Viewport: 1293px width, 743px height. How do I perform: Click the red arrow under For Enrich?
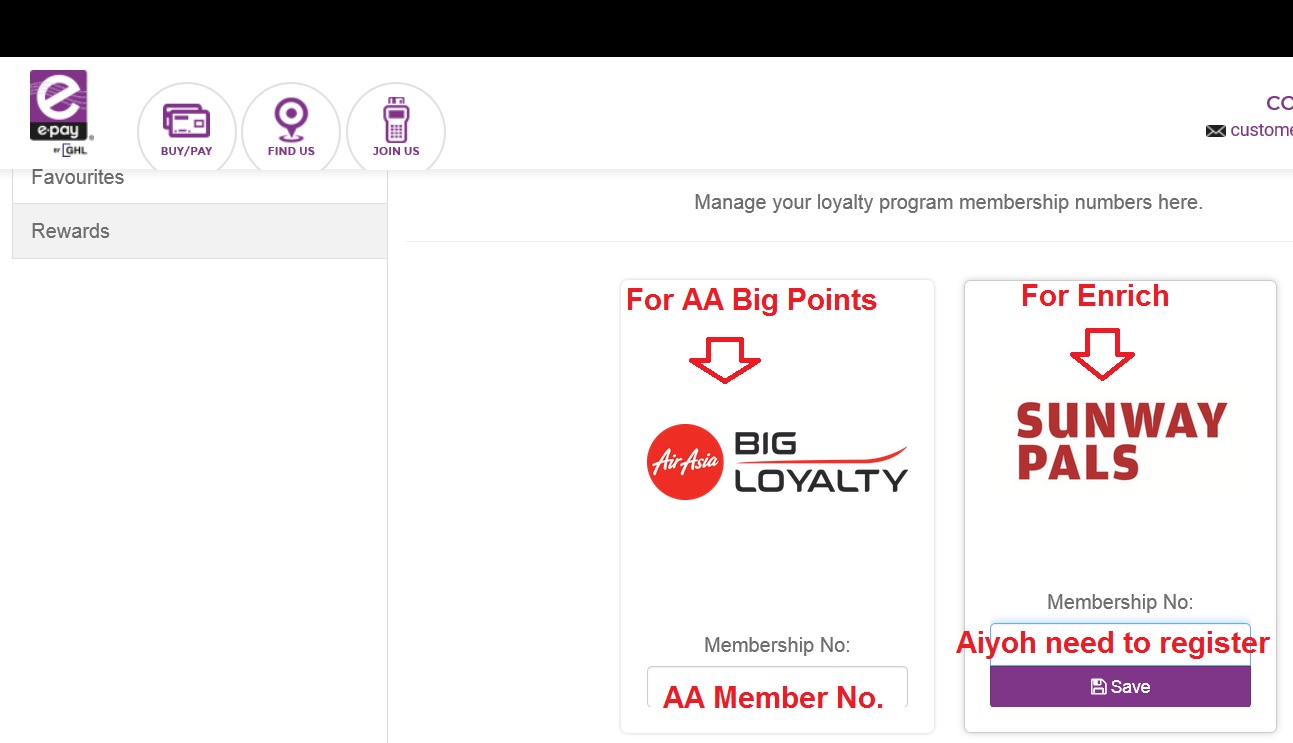(1102, 353)
